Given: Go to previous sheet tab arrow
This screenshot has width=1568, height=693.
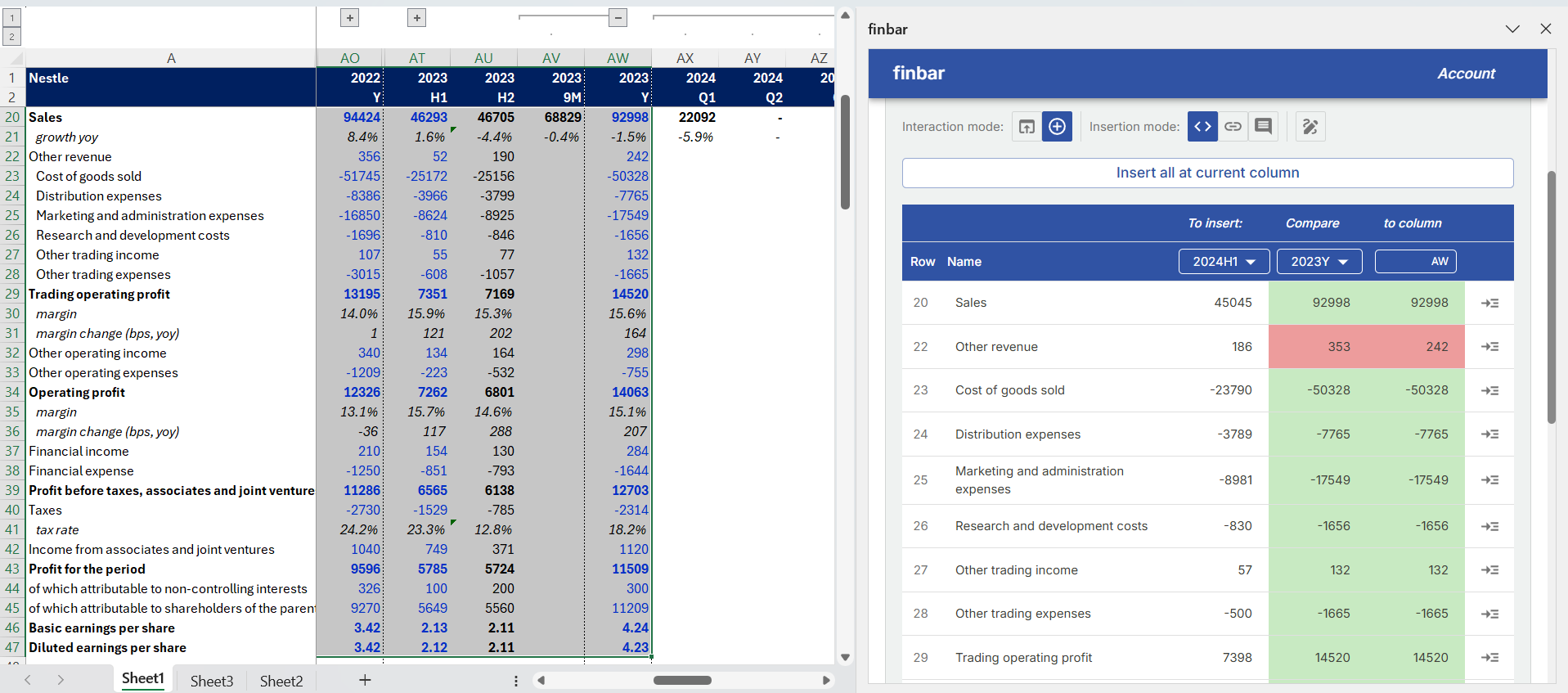Looking at the screenshot, I should point(28,680).
